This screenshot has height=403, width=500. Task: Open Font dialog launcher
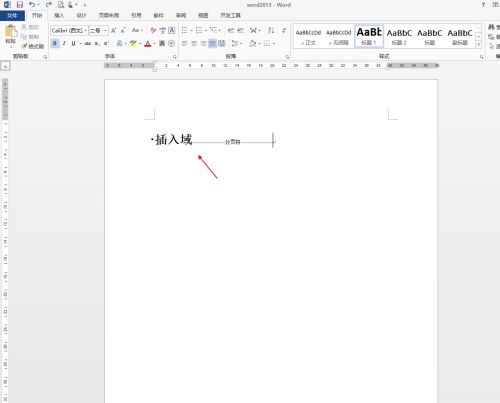click(175, 57)
